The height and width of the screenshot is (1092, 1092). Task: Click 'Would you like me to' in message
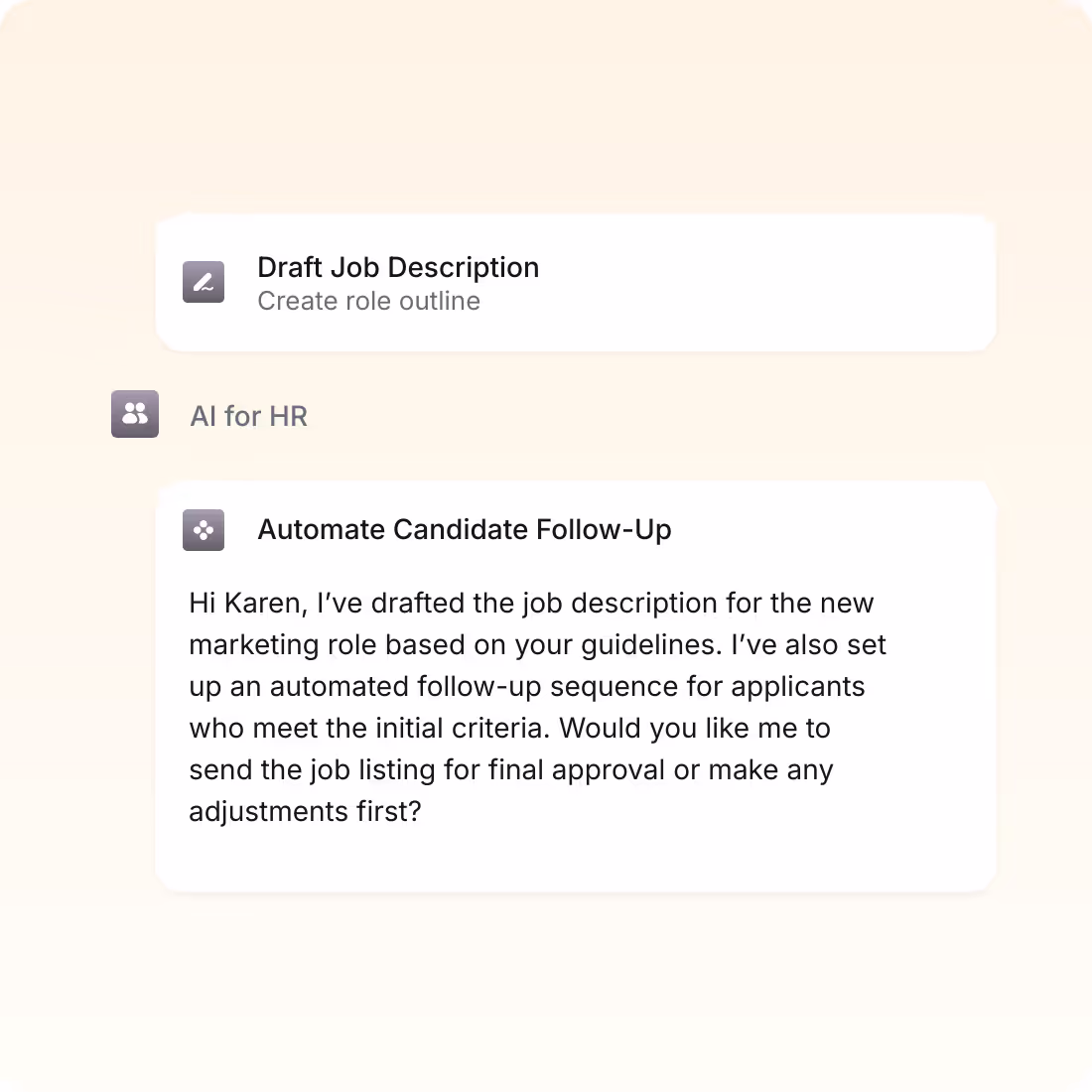pos(695,729)
